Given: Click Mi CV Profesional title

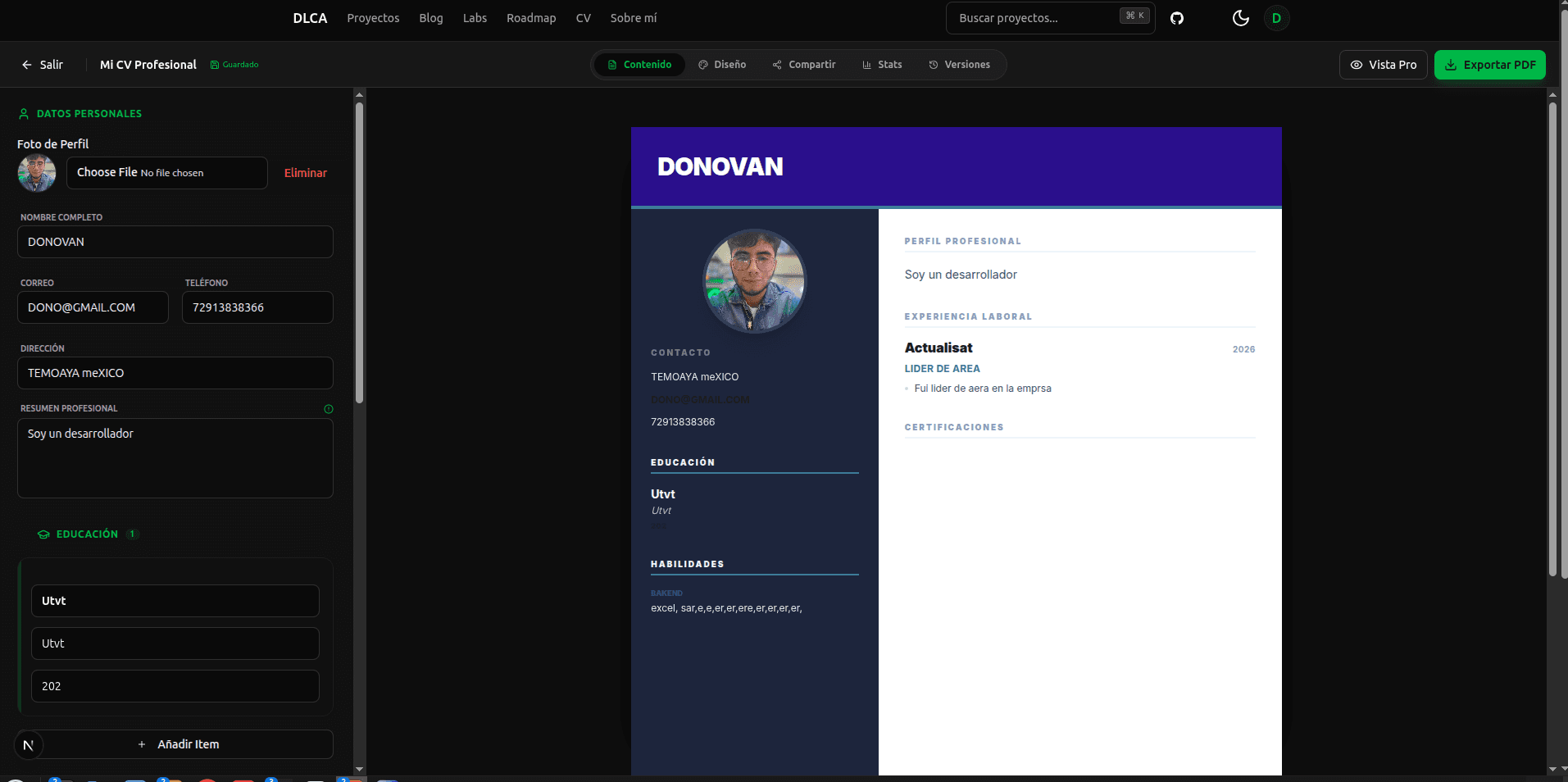Looking at the screenshot, I should pyautogui.click(x=148, y=65).
